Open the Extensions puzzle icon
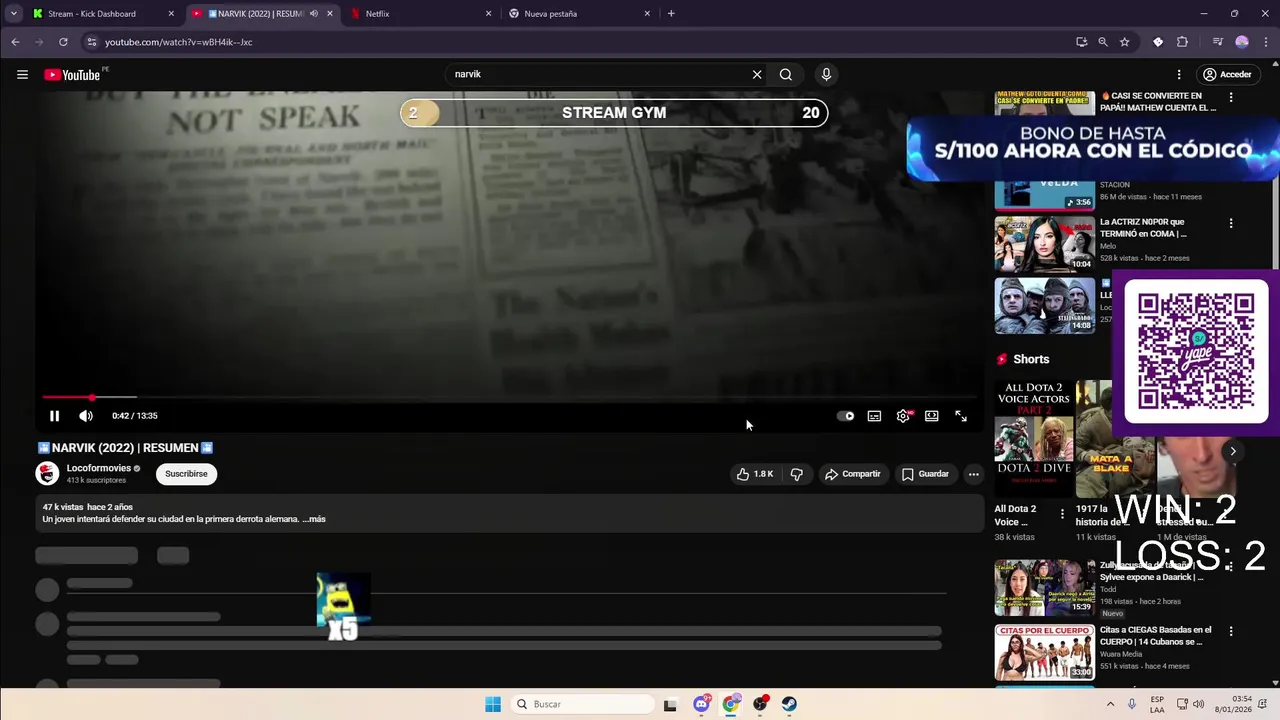 (1182, 42)
